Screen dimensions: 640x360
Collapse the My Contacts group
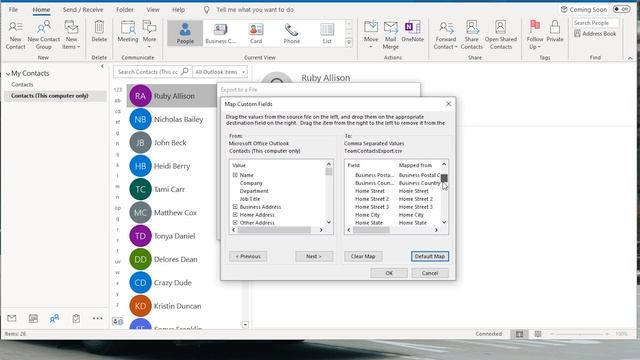8,74
